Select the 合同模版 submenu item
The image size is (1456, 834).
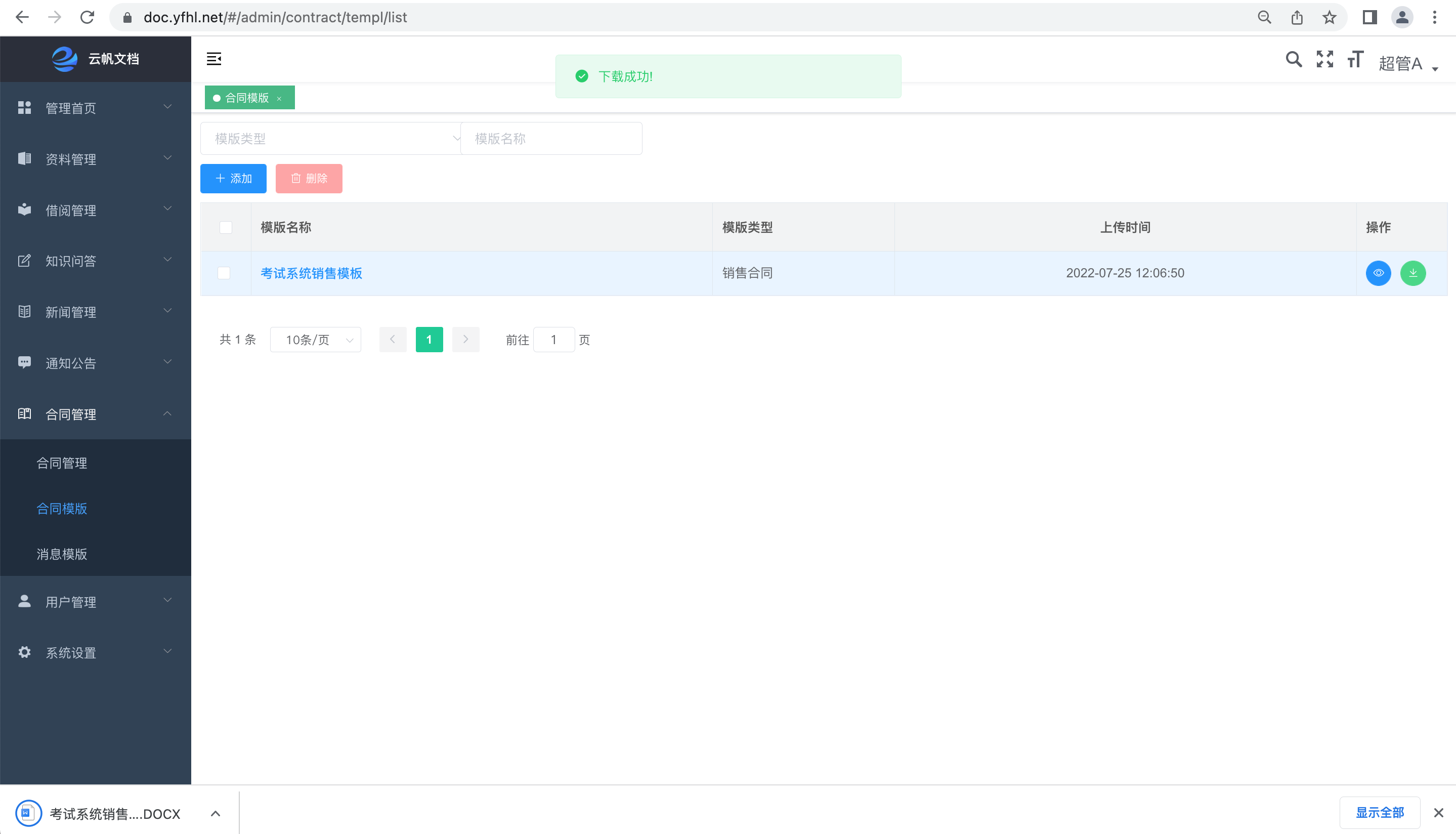point(96,508)
